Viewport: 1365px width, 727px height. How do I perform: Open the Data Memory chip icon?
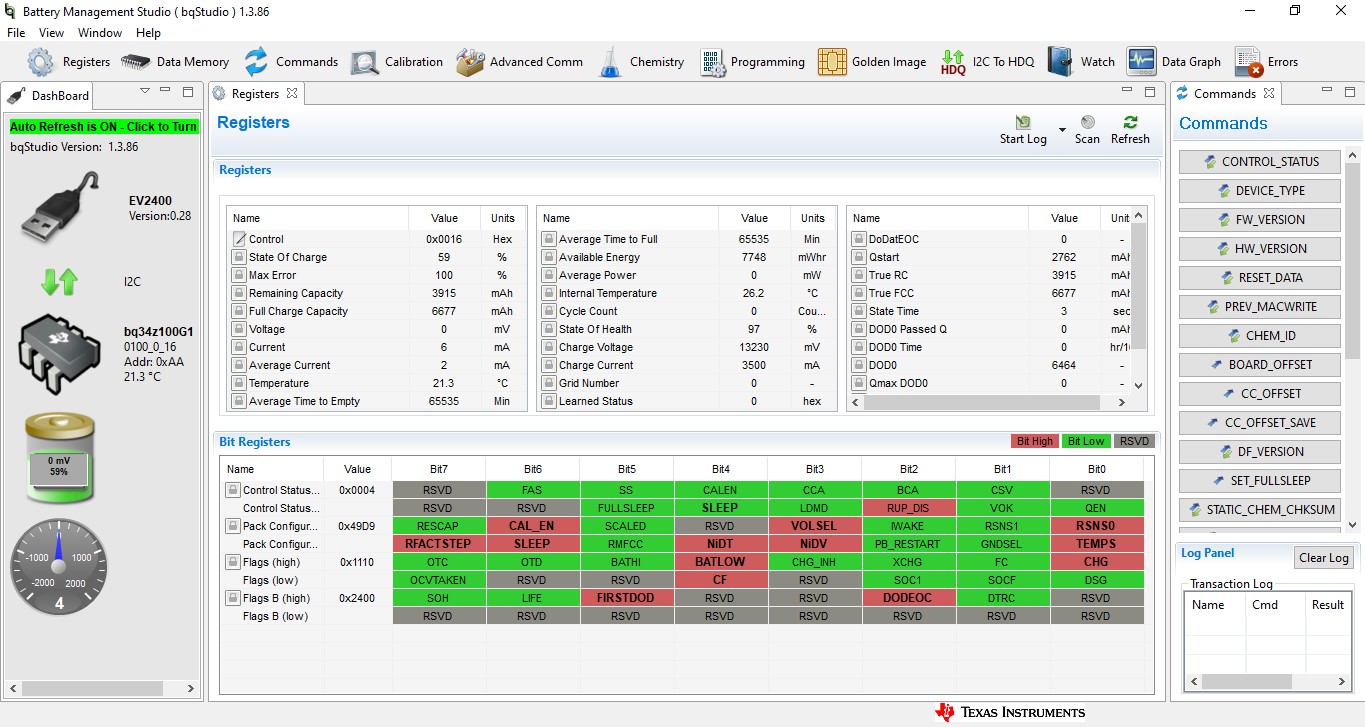(x=135, y=62)
